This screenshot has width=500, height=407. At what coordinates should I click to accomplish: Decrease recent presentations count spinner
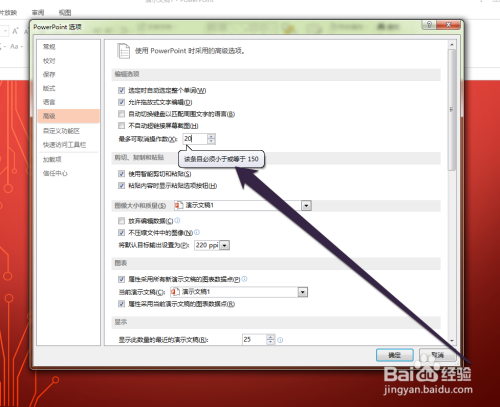271,342
